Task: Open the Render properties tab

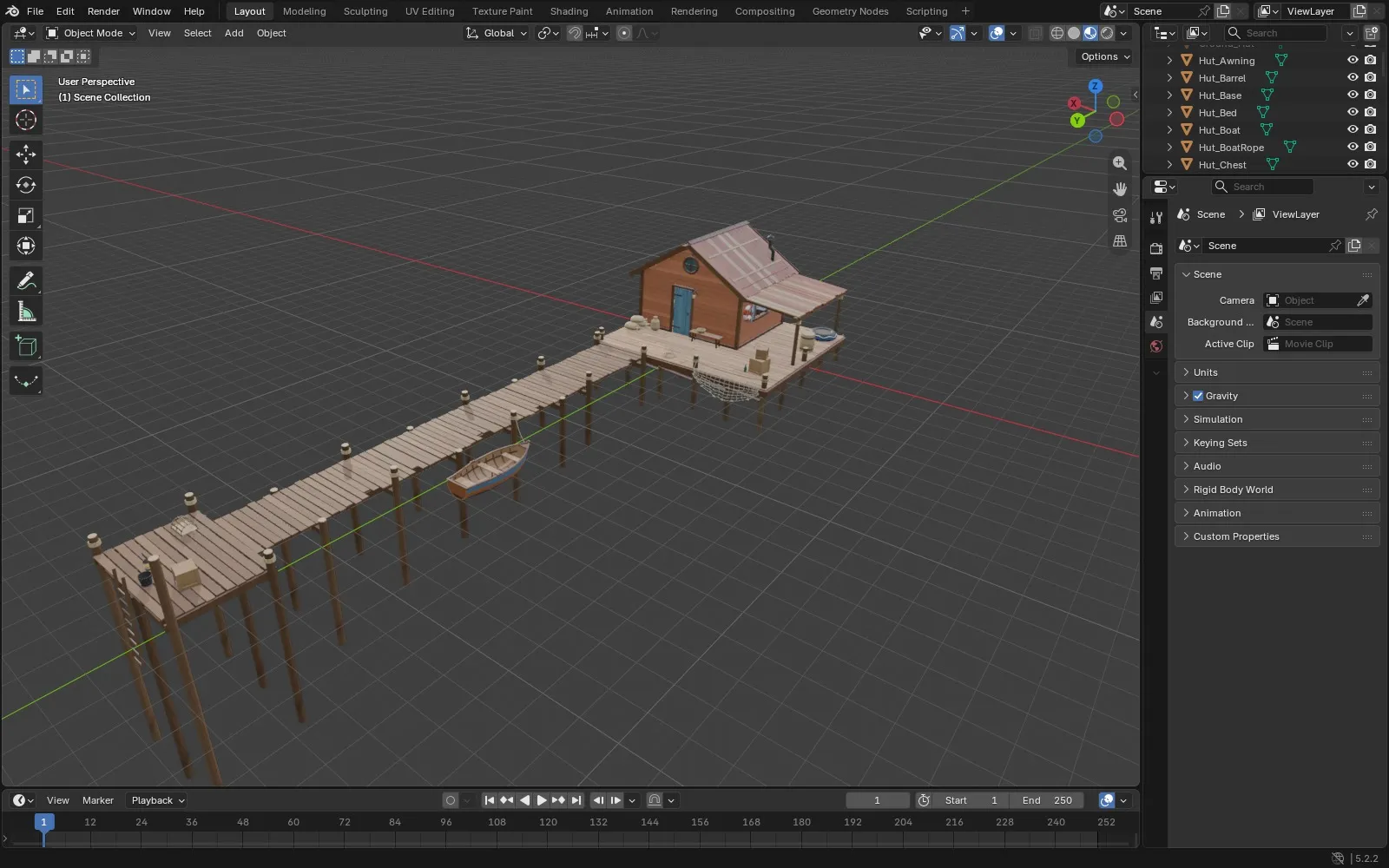Action: coord(1156,249)
